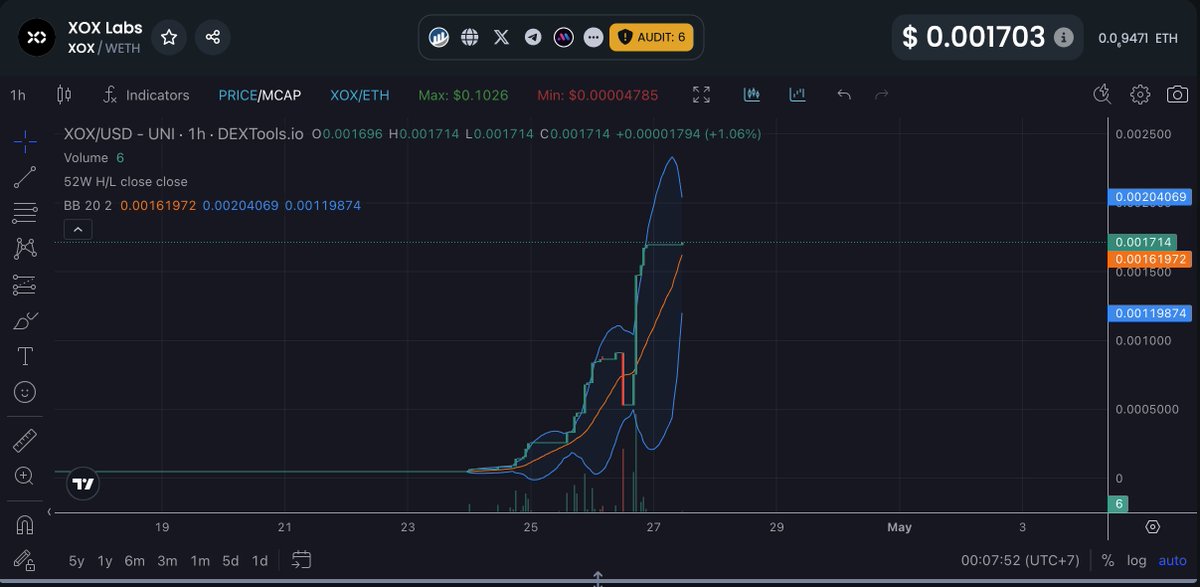The image size is (1200, 587).
Task: Select the text annotation tool
Action: click(26, 356)
